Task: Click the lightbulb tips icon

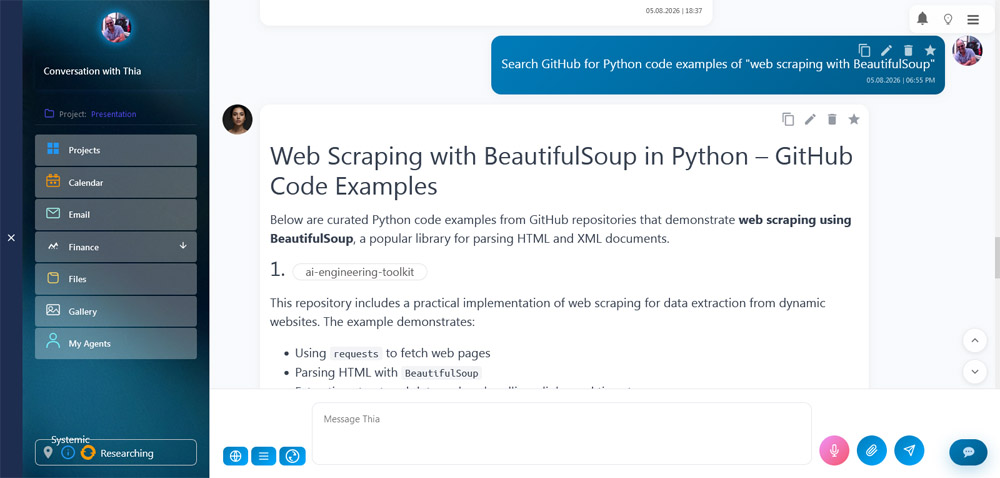Action: (948, 19)
